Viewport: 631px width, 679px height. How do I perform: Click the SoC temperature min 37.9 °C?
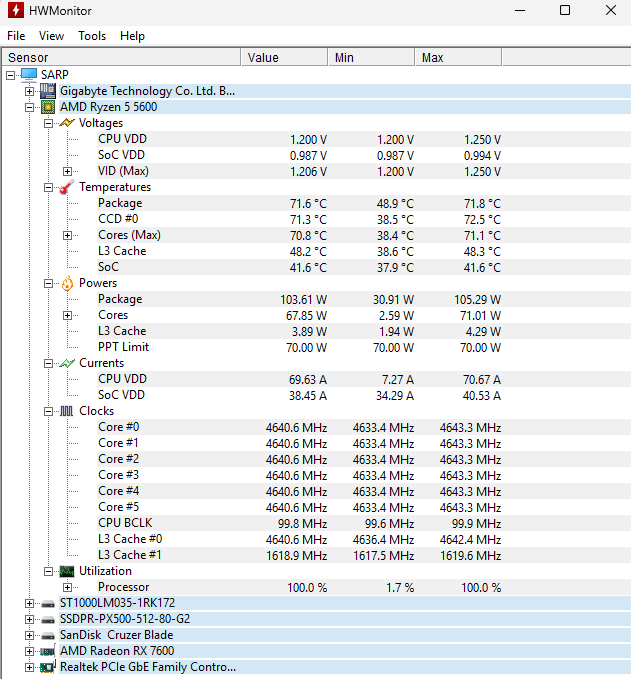point(395,268)
